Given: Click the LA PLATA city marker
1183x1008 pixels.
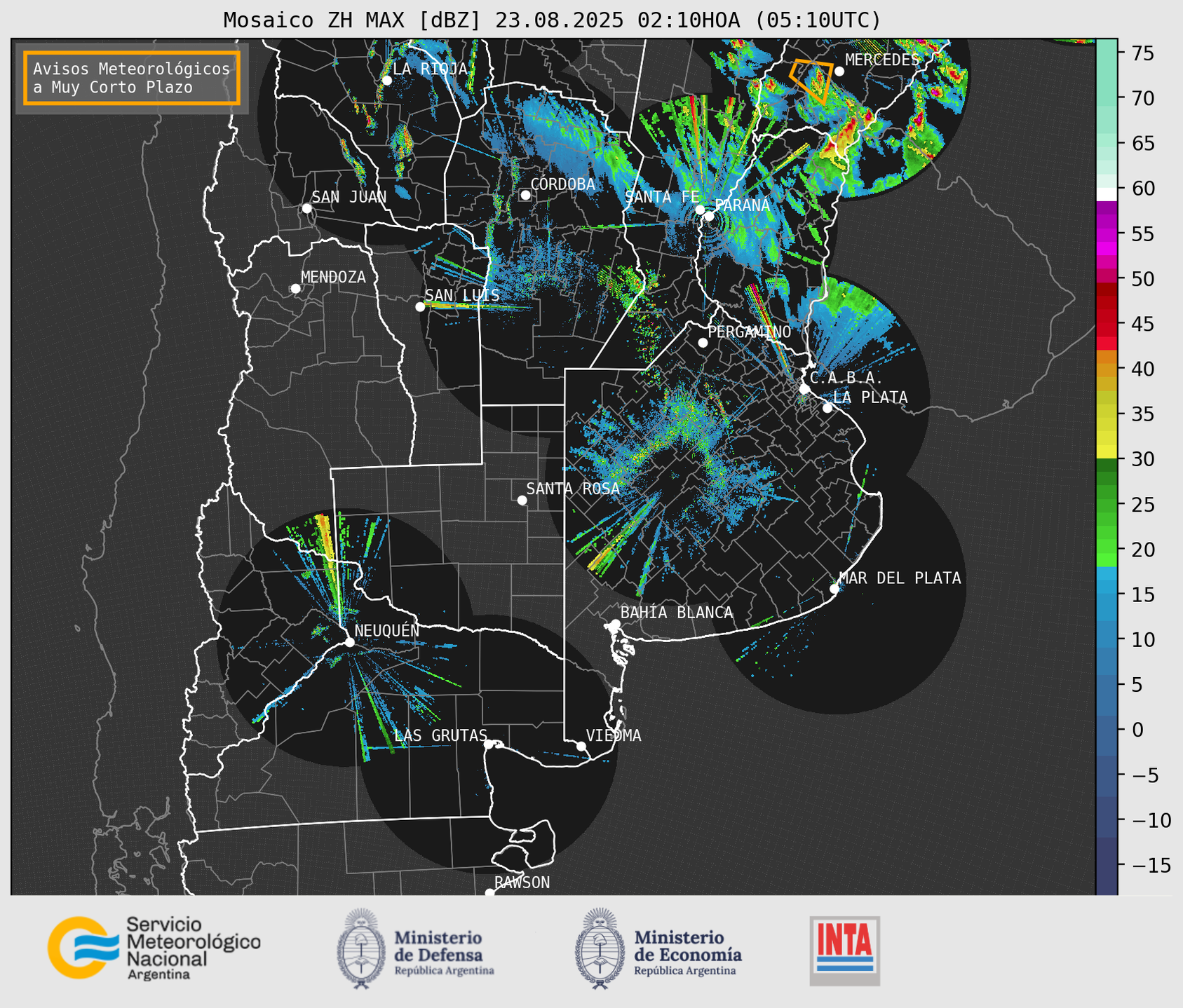Looking at the screenshot, I should 827,407.
